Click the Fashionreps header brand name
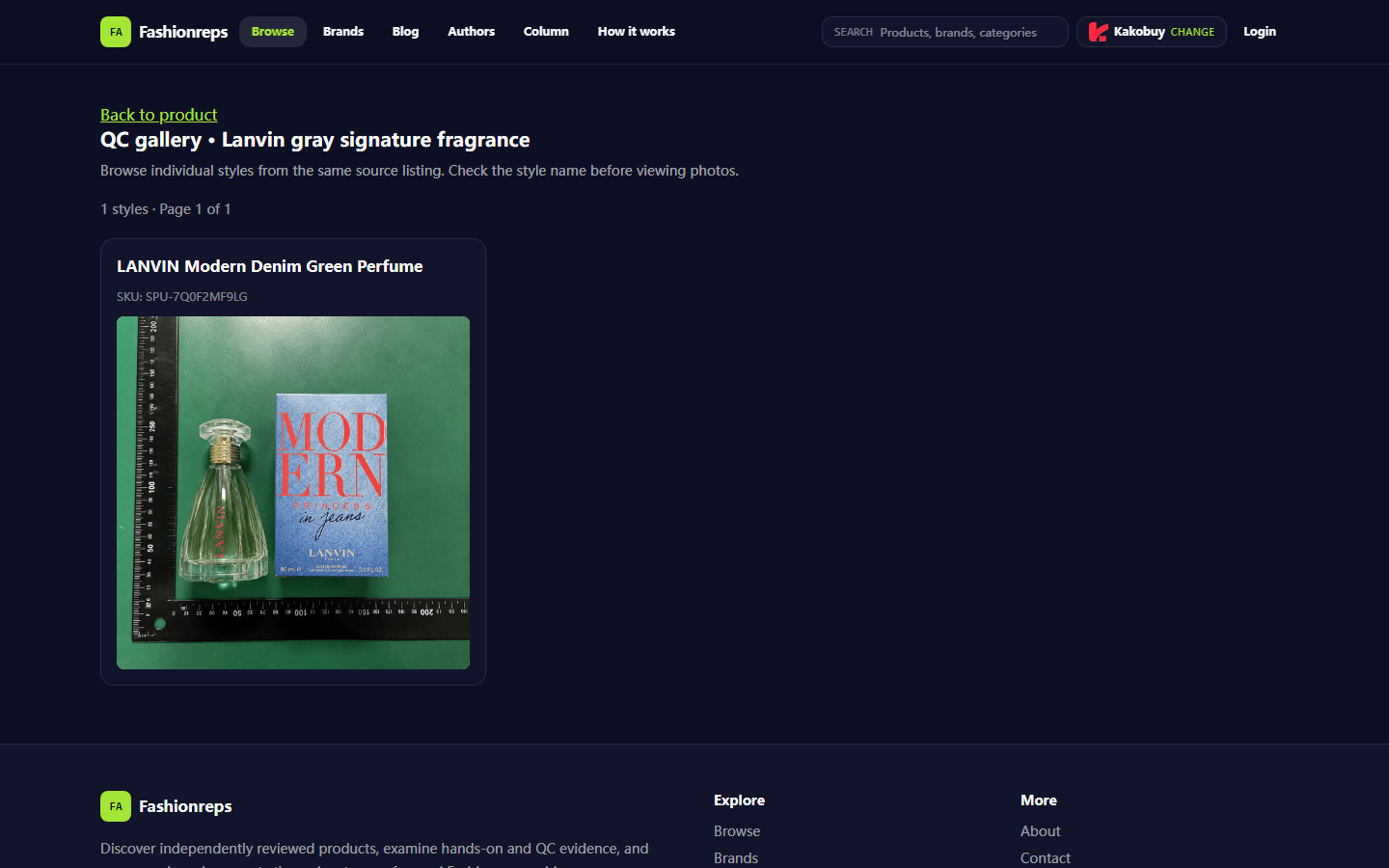This screenshot has height=868, width=1389. (183, 32)
